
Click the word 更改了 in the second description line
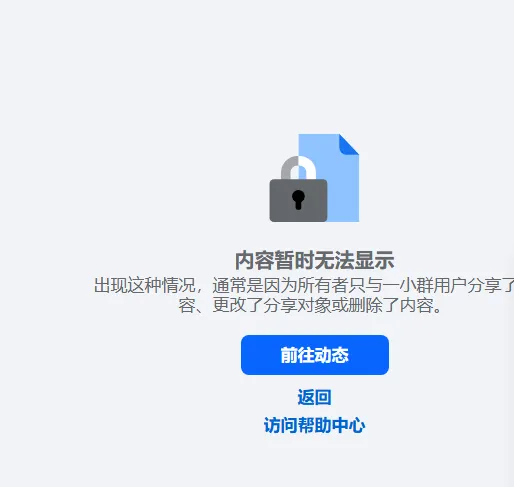tap(238, 305)
